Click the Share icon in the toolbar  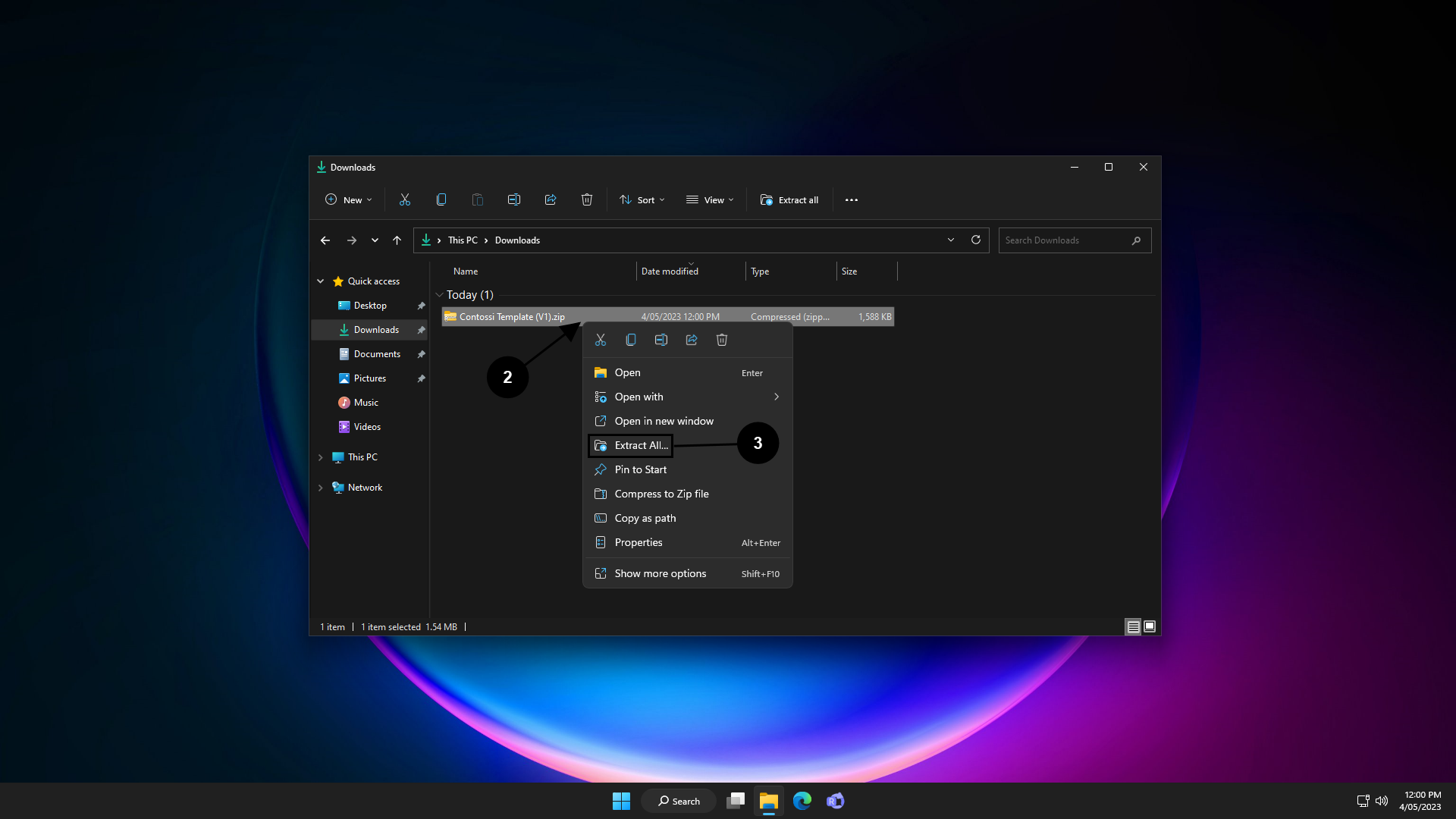[x=551, y=199]
